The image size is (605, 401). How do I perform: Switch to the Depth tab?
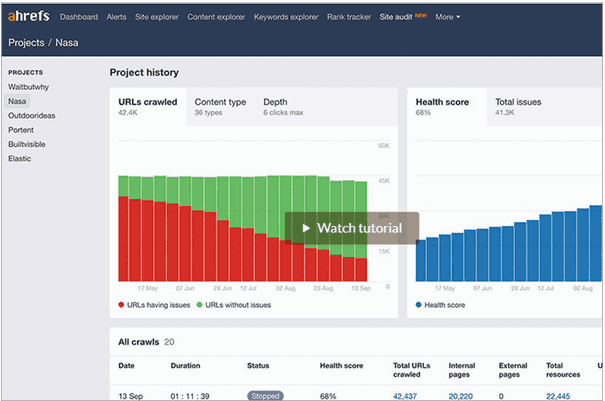click(283, 107)
